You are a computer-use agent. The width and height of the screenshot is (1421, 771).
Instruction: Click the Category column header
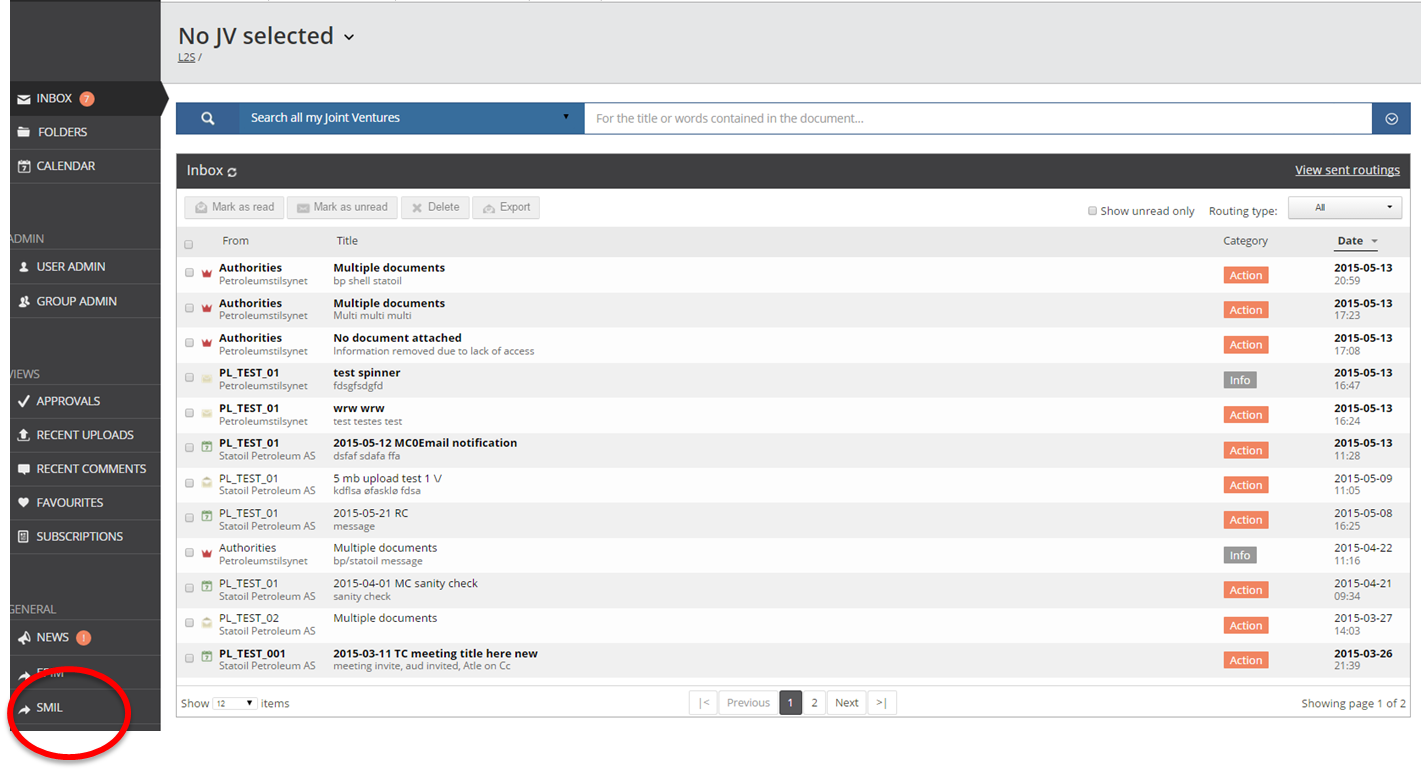point(1245,241)
